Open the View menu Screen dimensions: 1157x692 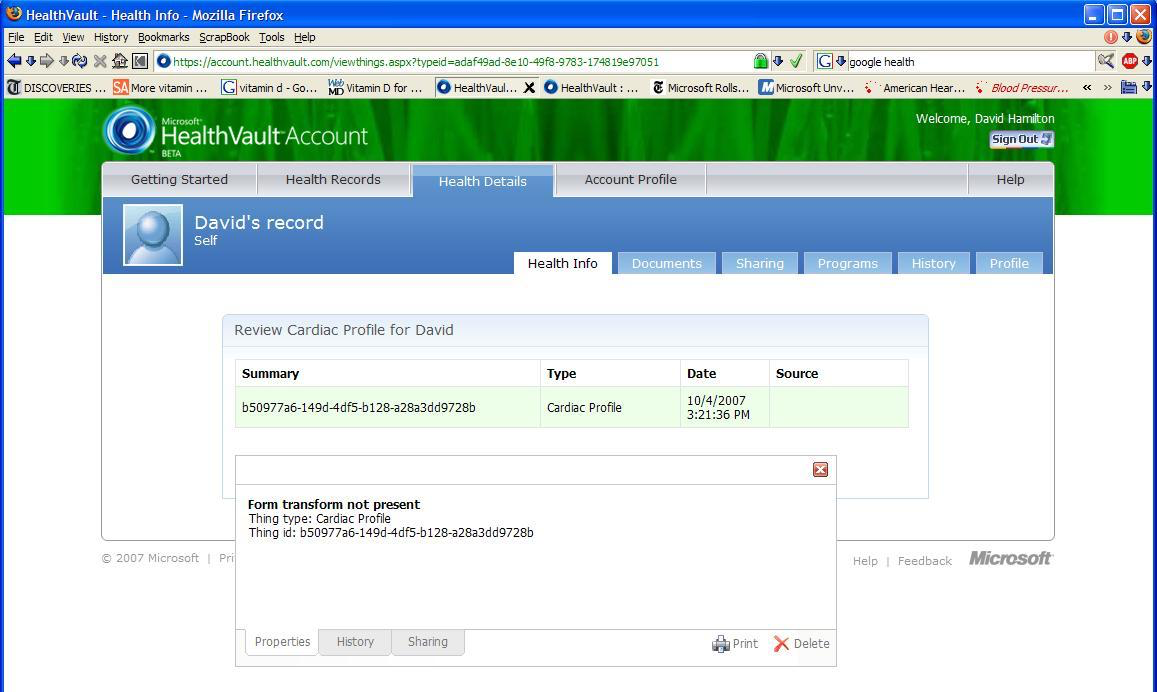[x=73, y=37]
